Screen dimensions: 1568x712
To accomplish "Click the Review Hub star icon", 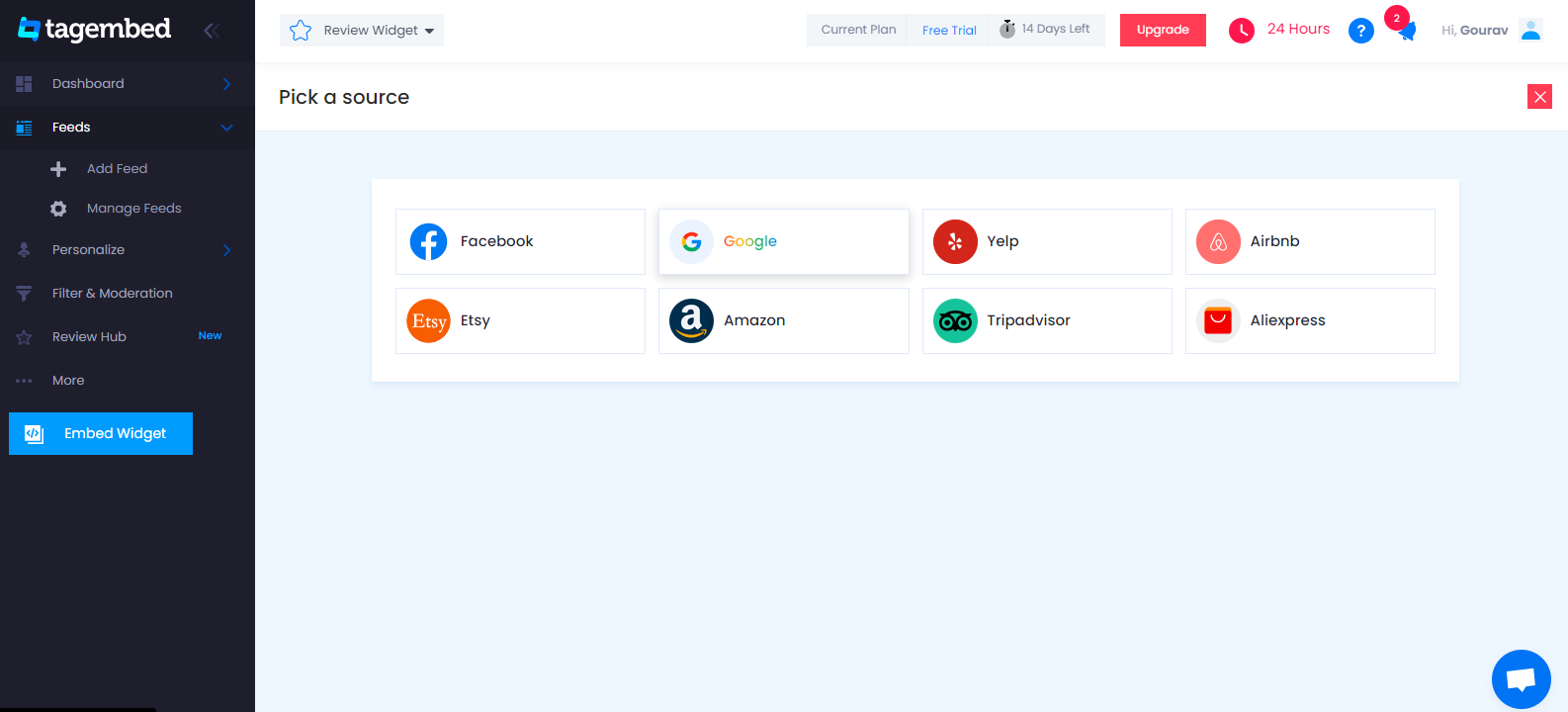I will click(24, 337).
